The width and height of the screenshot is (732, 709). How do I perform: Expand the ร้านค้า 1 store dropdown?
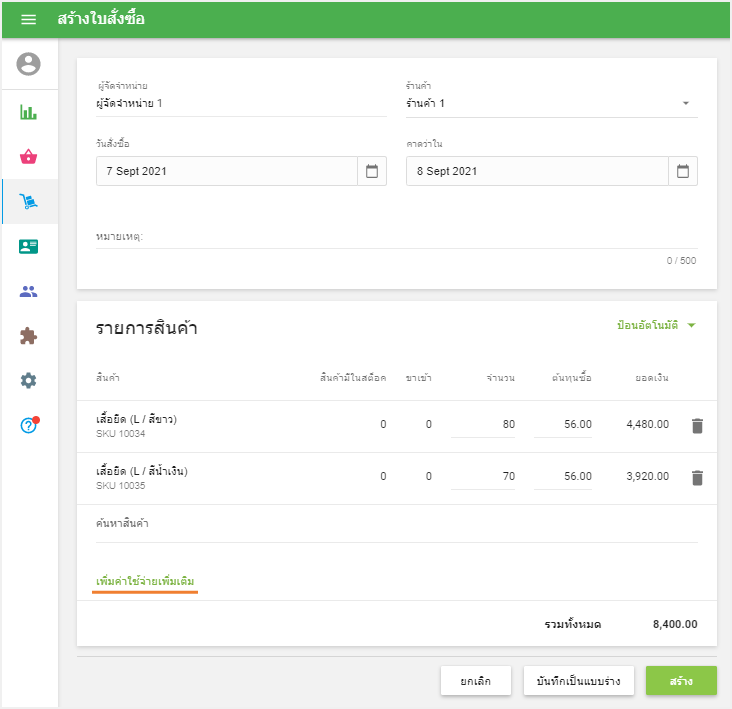pos(686,103)
